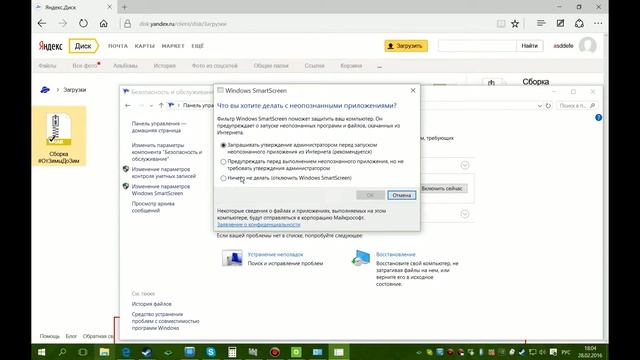The image size is (640, 360).
Task: Refresh the Edge browser page
Action: (83, 24)
